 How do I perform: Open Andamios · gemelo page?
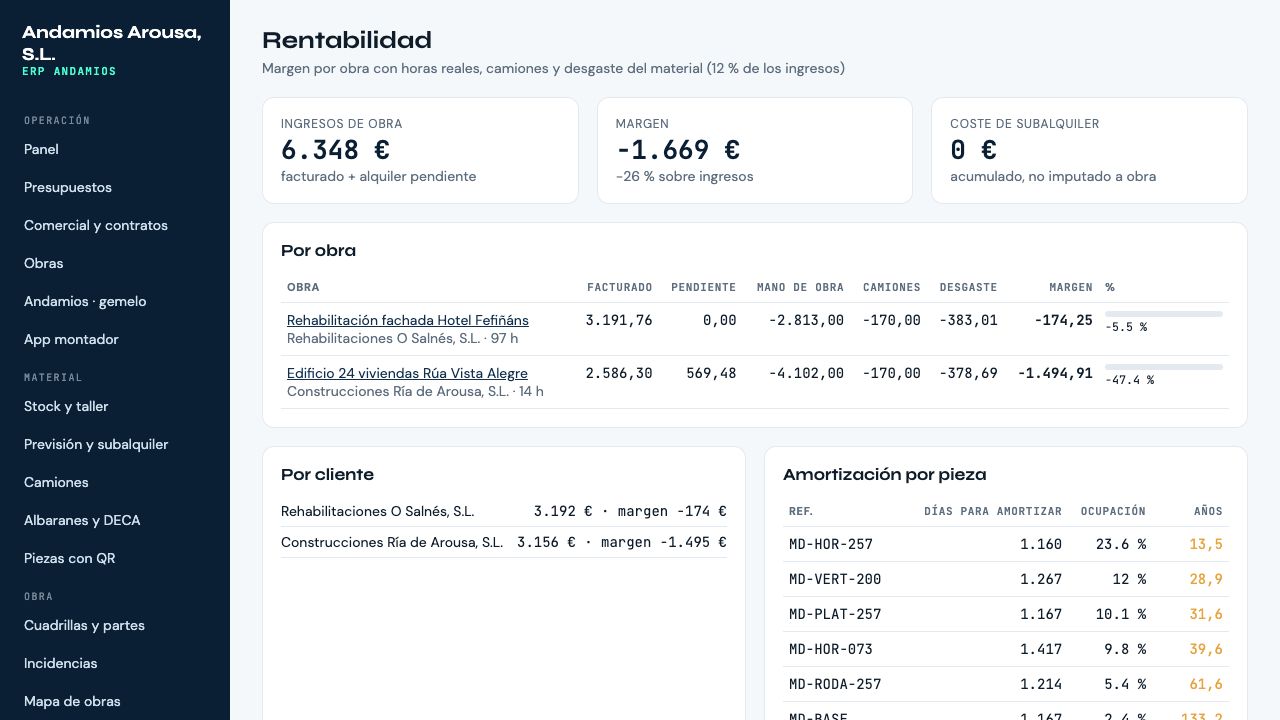[85, 301]
